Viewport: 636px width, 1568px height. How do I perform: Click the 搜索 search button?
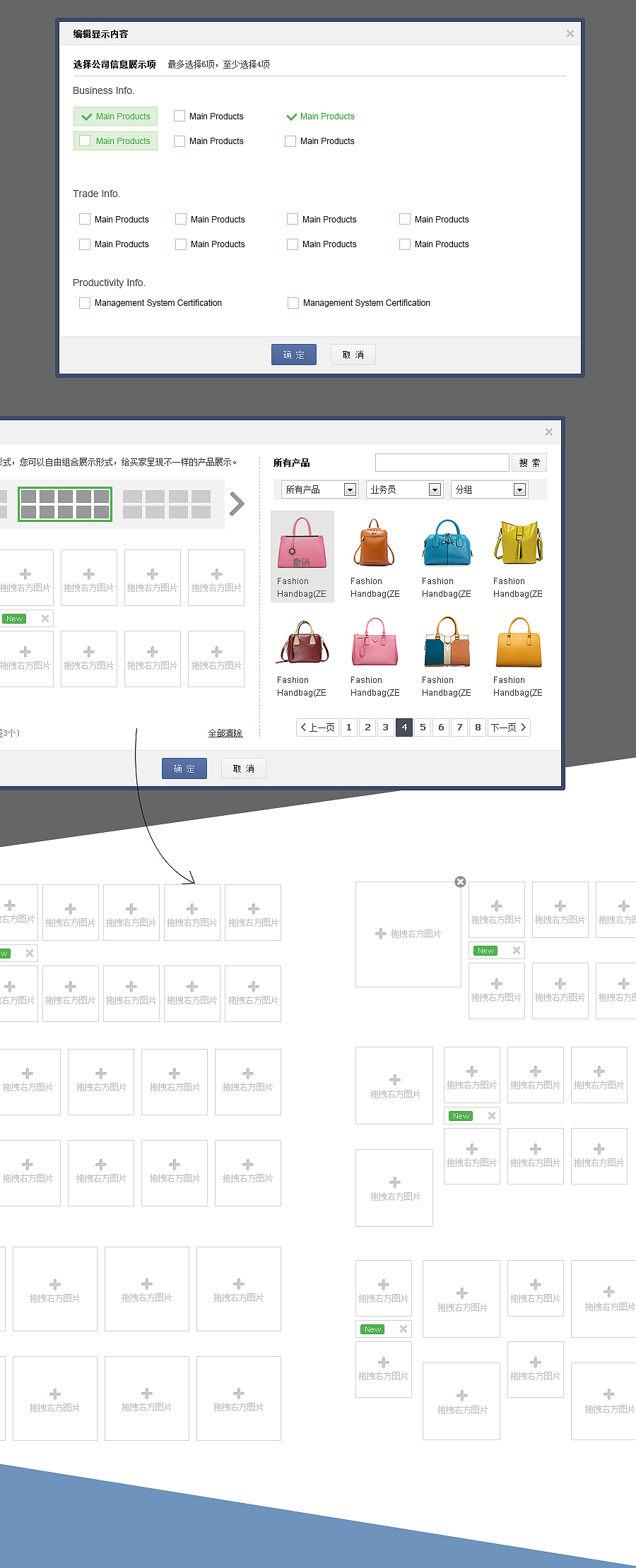coord(529,463)
